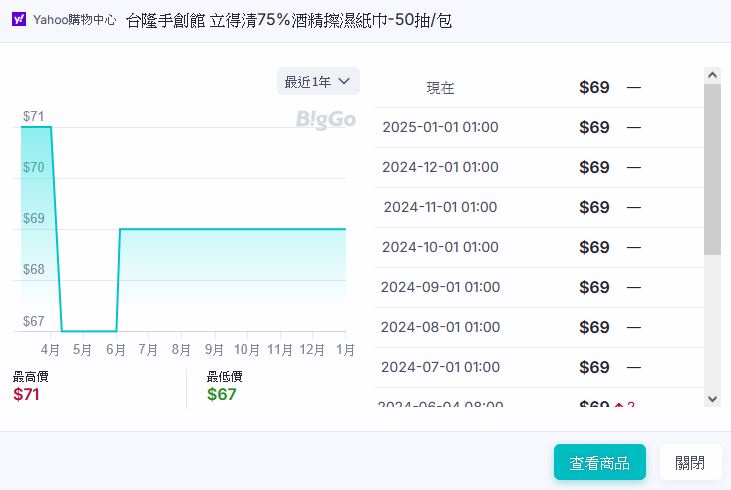
Task: Click the price history scrollbar thumb
Action: [712, 168]
